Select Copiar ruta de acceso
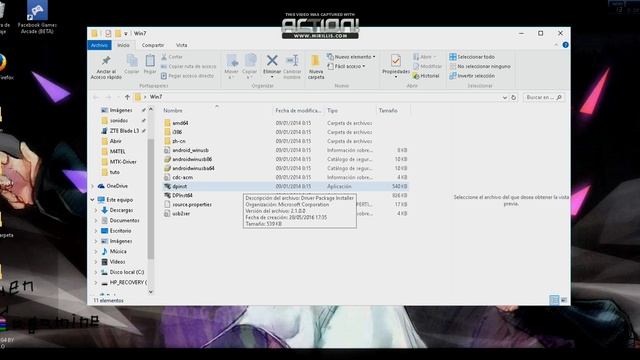The height and width of the screenshot is (360, 640). pos(188,66)
